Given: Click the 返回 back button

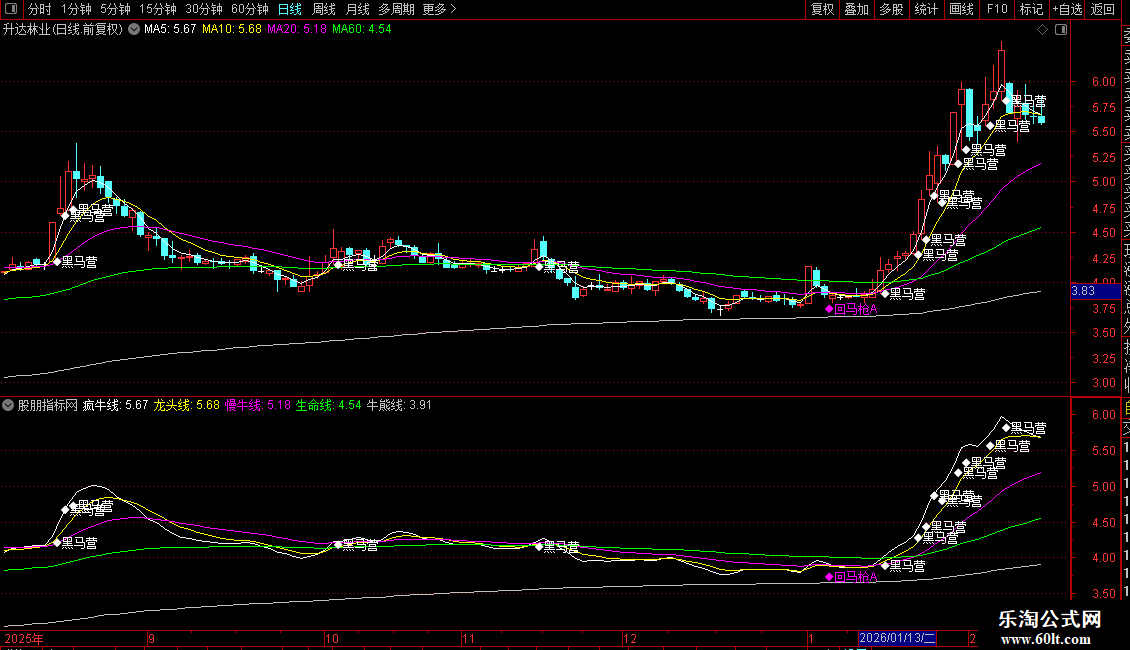Looking at the screenshot, I should (1103, 10).
